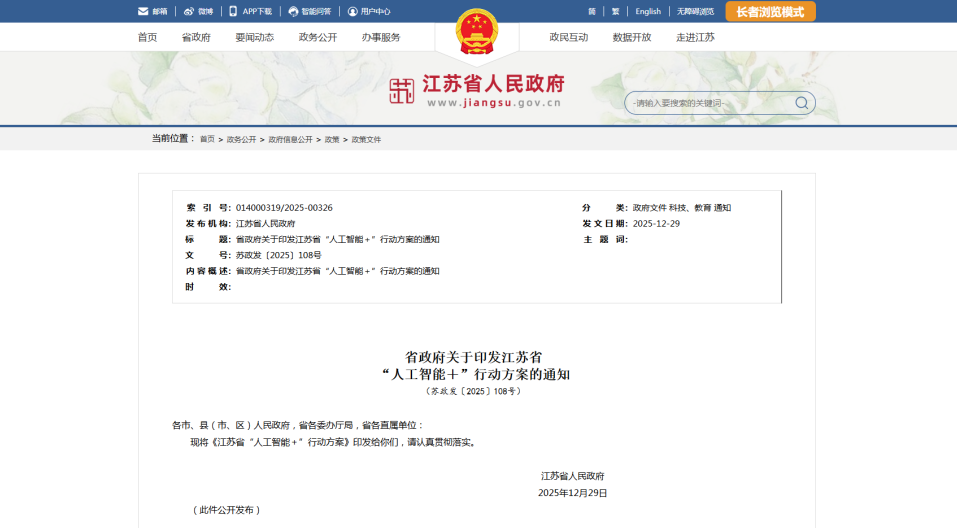Click the English language link
The image size is (957, 528).
(648, 11)
